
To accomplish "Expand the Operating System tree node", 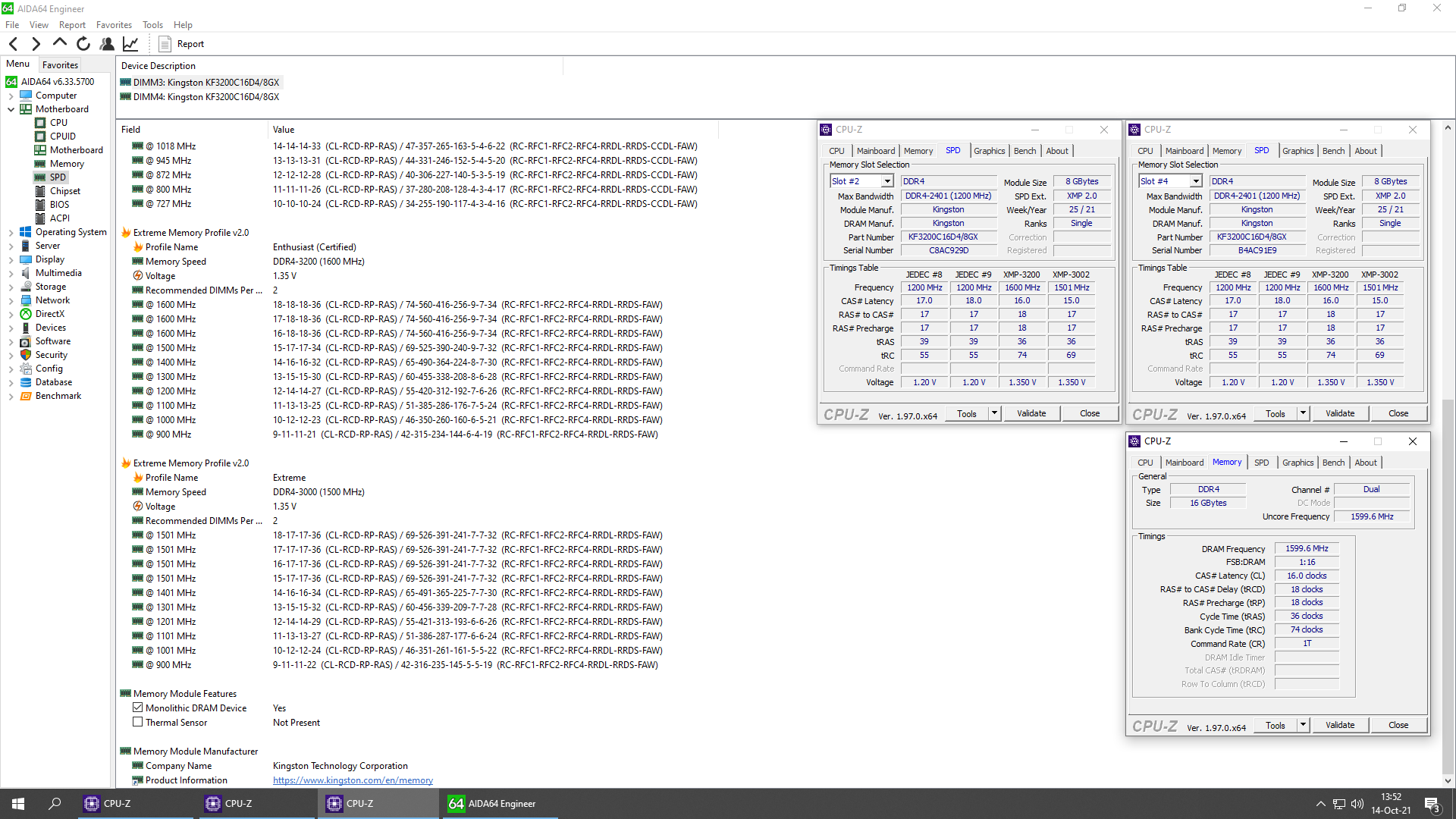I will click(11, 232).
